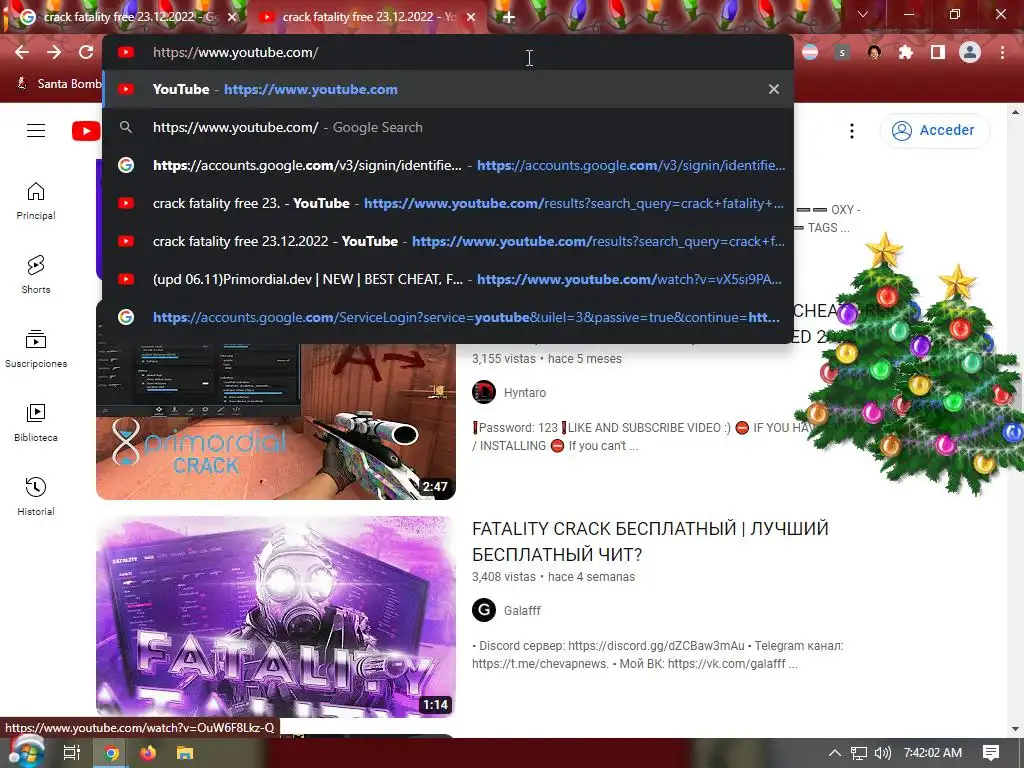
Task: Open the volume speaker tray icon
Action: tap(882, 753)
